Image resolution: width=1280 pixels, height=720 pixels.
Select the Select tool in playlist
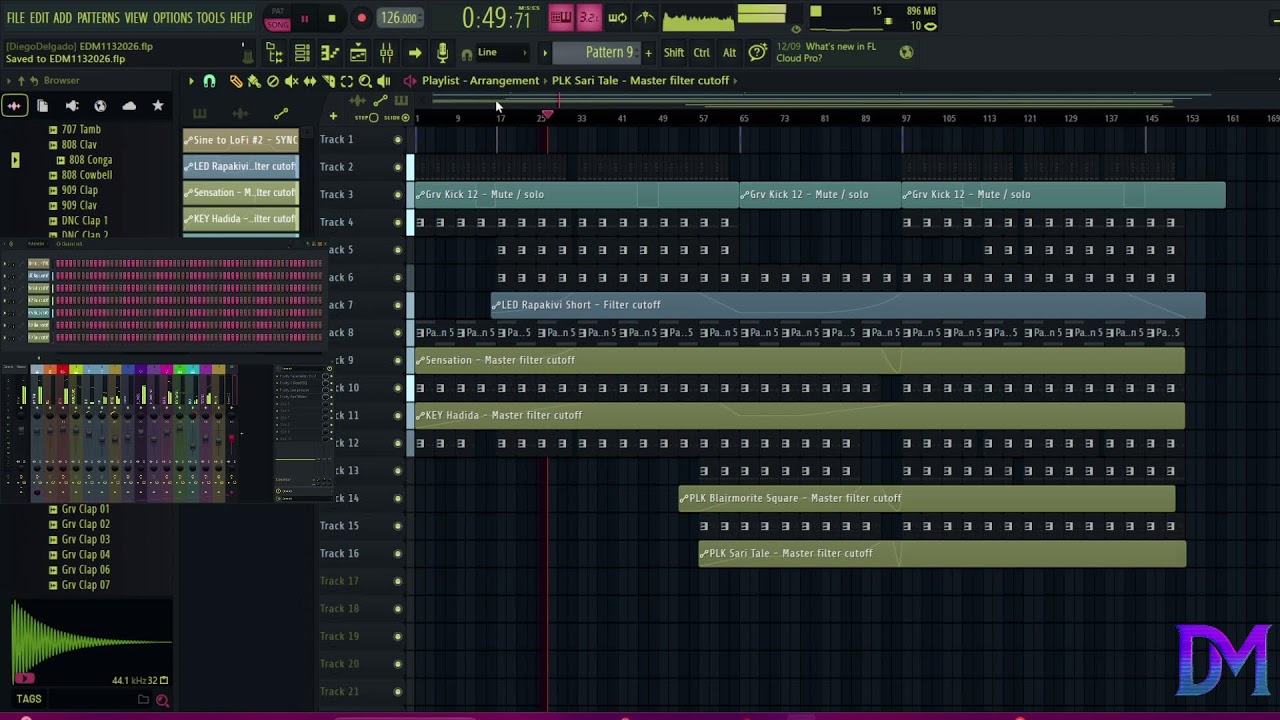(347, 81)
